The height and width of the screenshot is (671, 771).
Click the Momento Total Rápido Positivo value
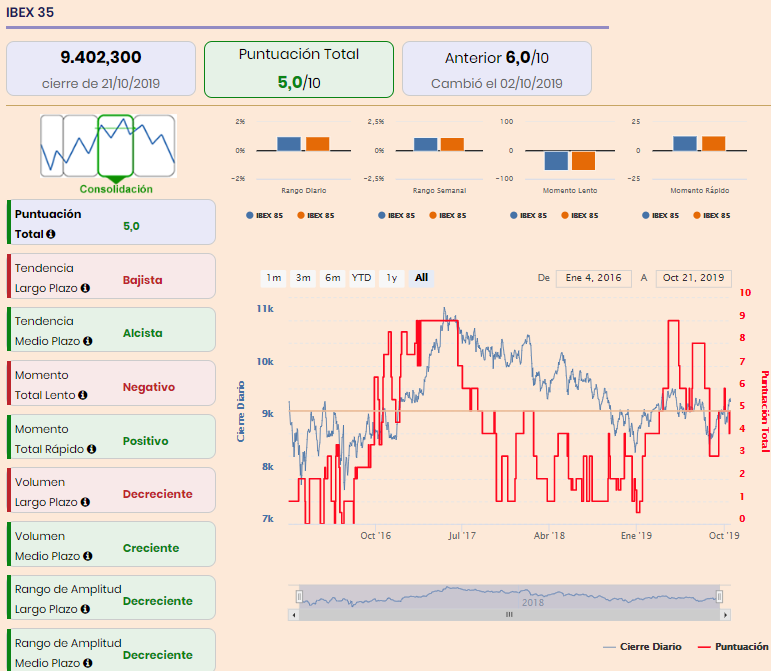(x=146, y=441)
